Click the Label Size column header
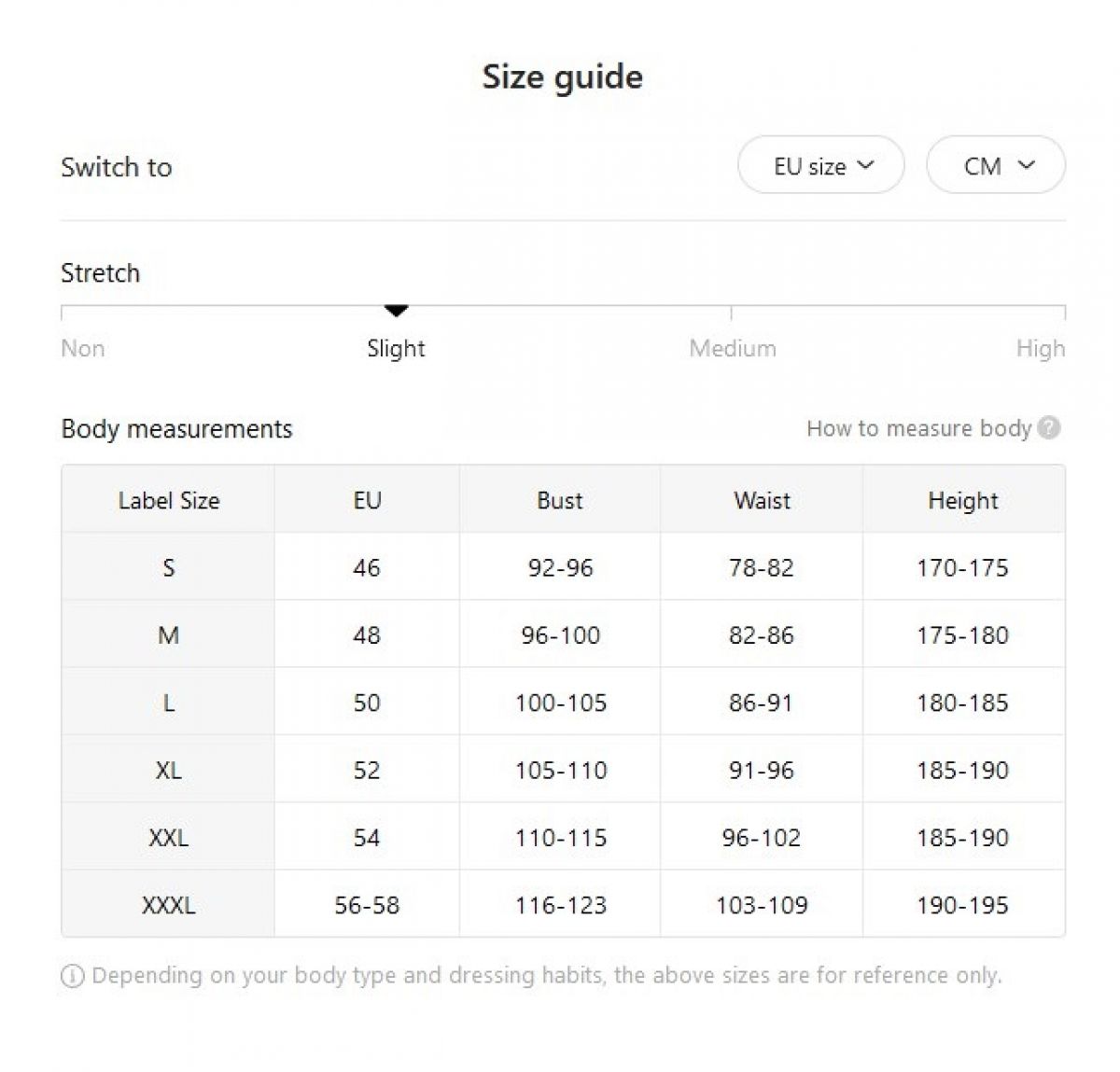Viewport: 1120px width, 1072px height. pos(168,500)
